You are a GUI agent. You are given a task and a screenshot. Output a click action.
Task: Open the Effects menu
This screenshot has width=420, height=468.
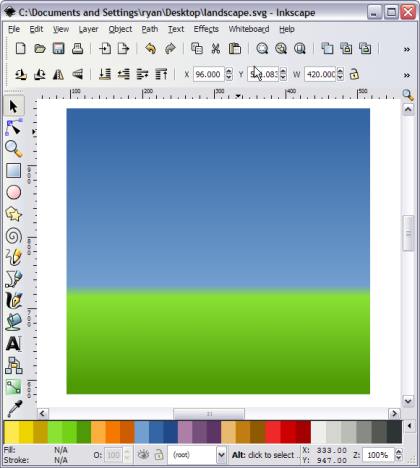point(206,29)
